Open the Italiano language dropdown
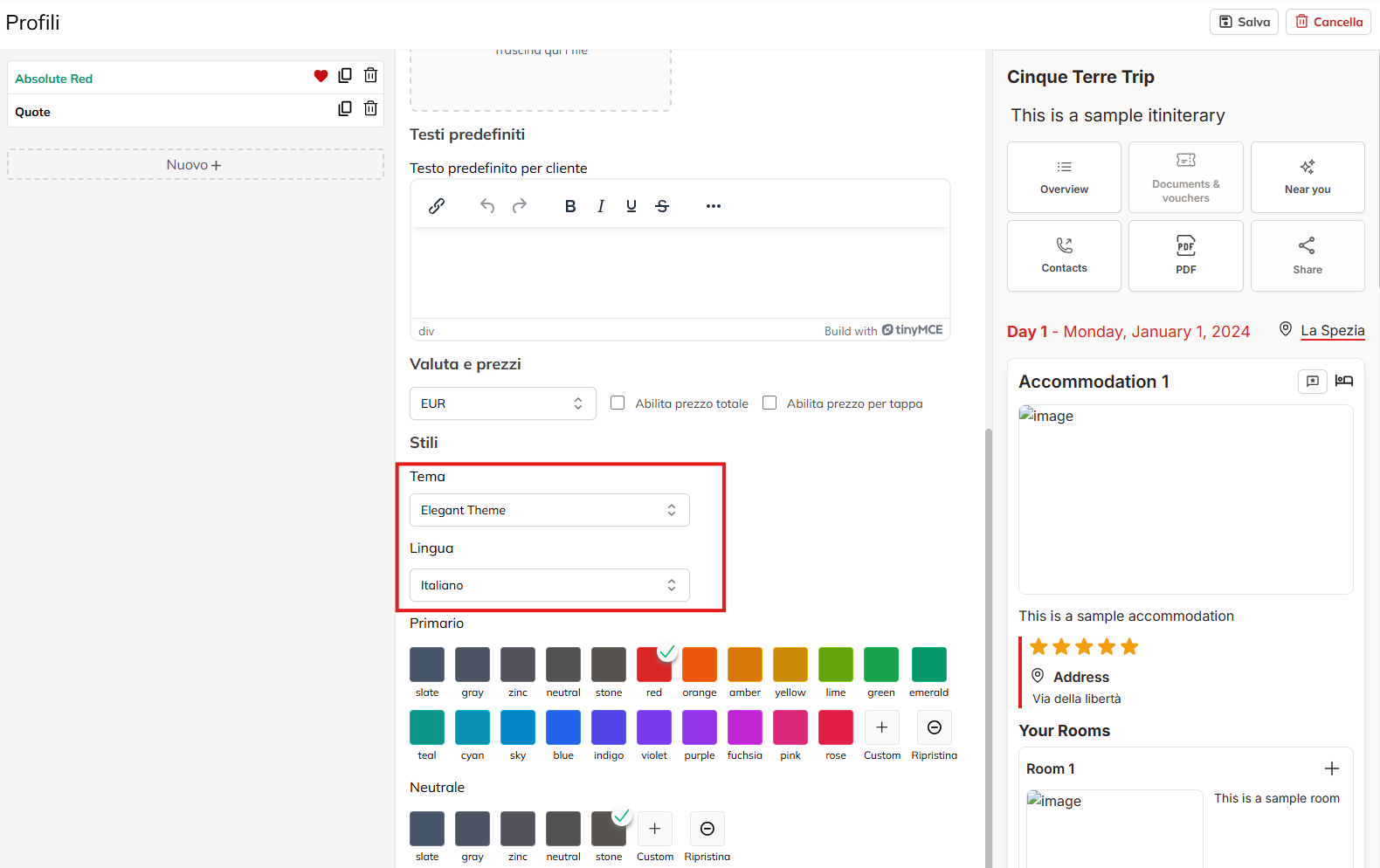The width and height of the screenshot is (1380, 868). click(x=549, y=585)
